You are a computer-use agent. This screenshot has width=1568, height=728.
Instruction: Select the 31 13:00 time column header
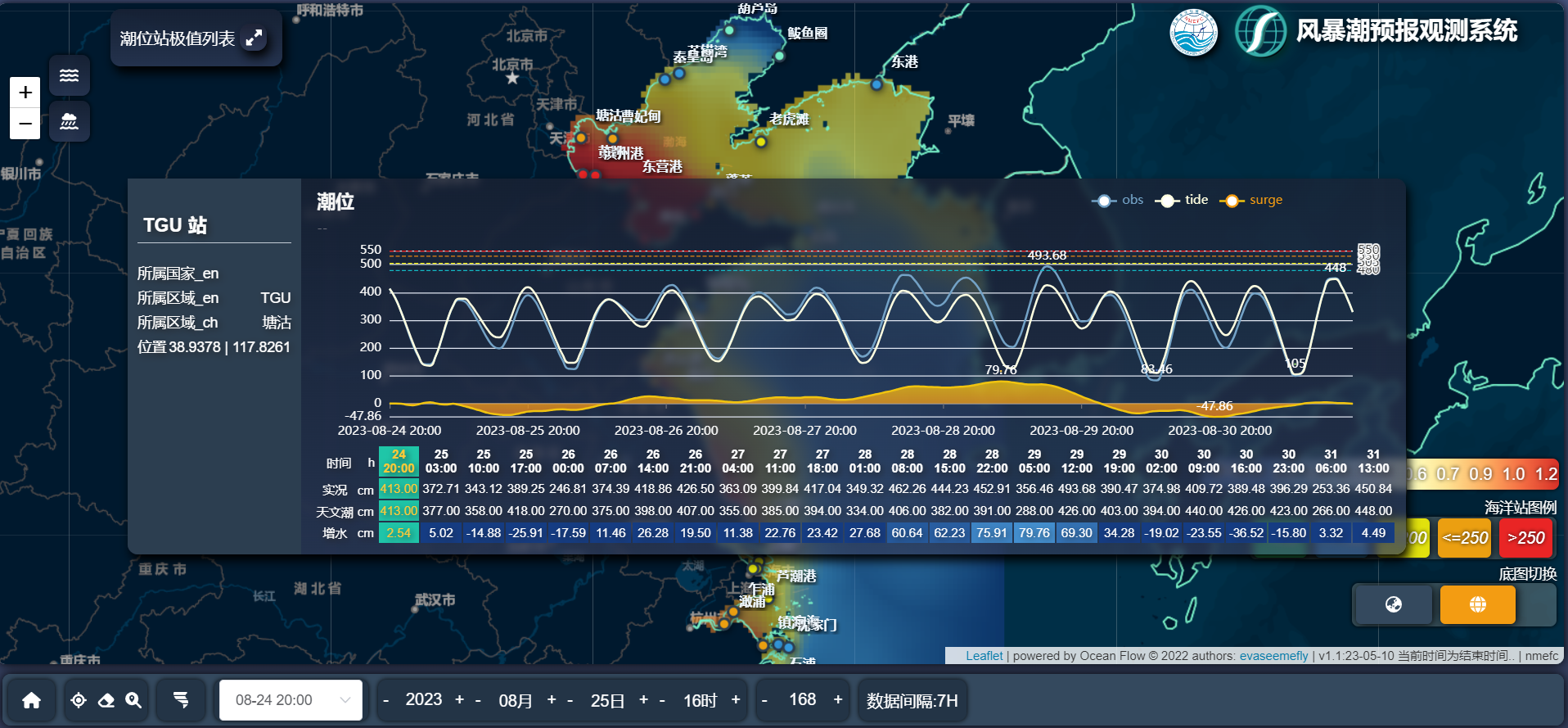point(1373,461)
